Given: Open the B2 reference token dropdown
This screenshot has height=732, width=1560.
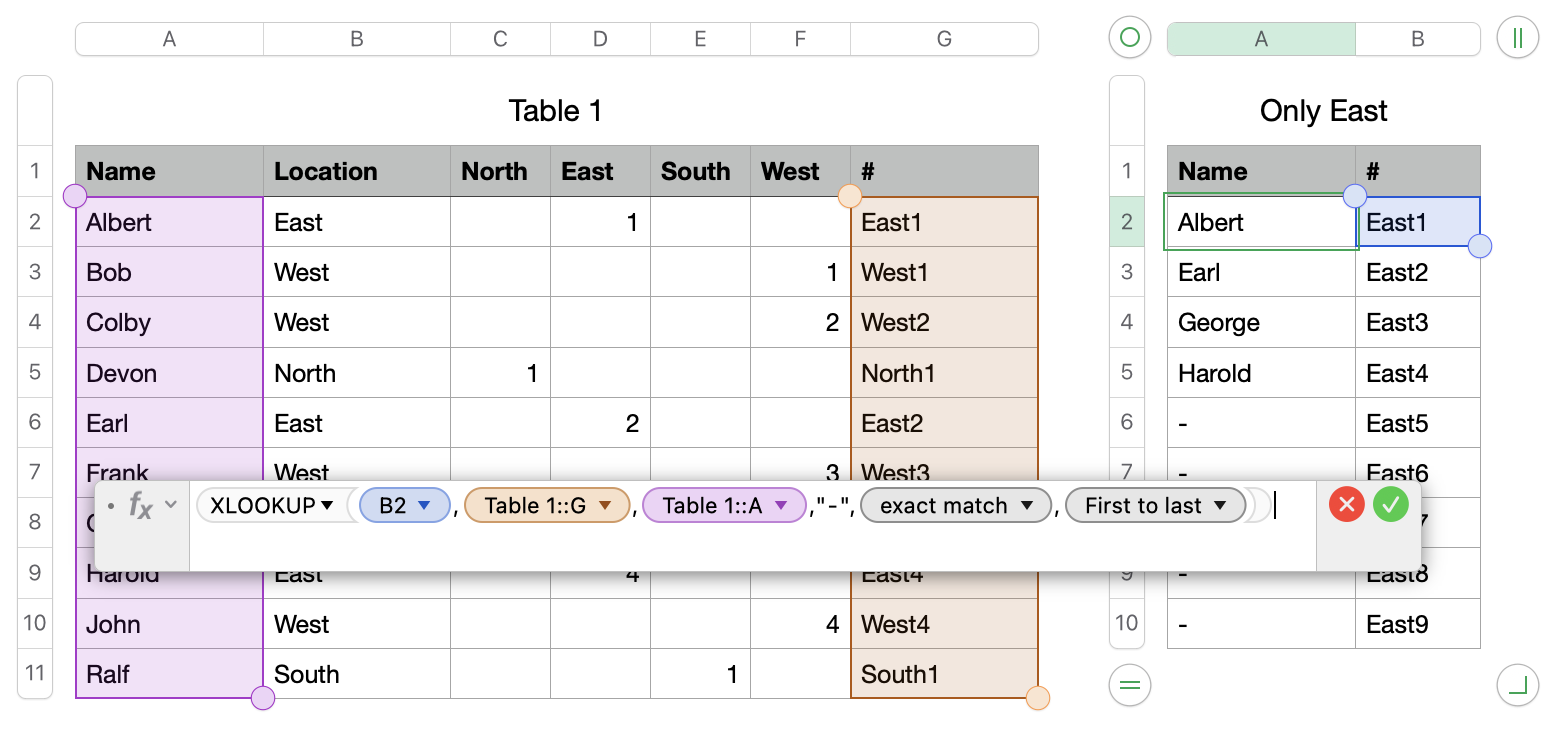Looking at the screenshot, I should coord(424,506).
